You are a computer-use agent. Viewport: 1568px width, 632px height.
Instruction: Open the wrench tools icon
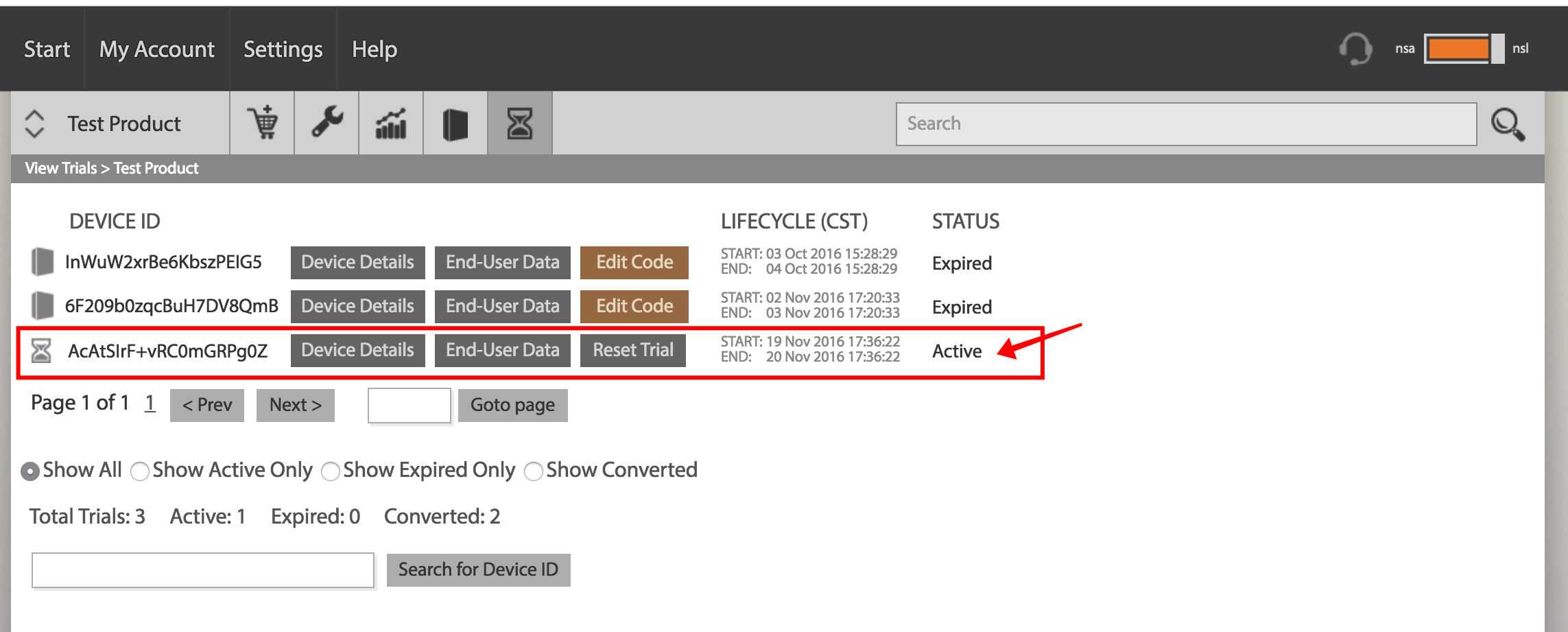pos(327,124)
